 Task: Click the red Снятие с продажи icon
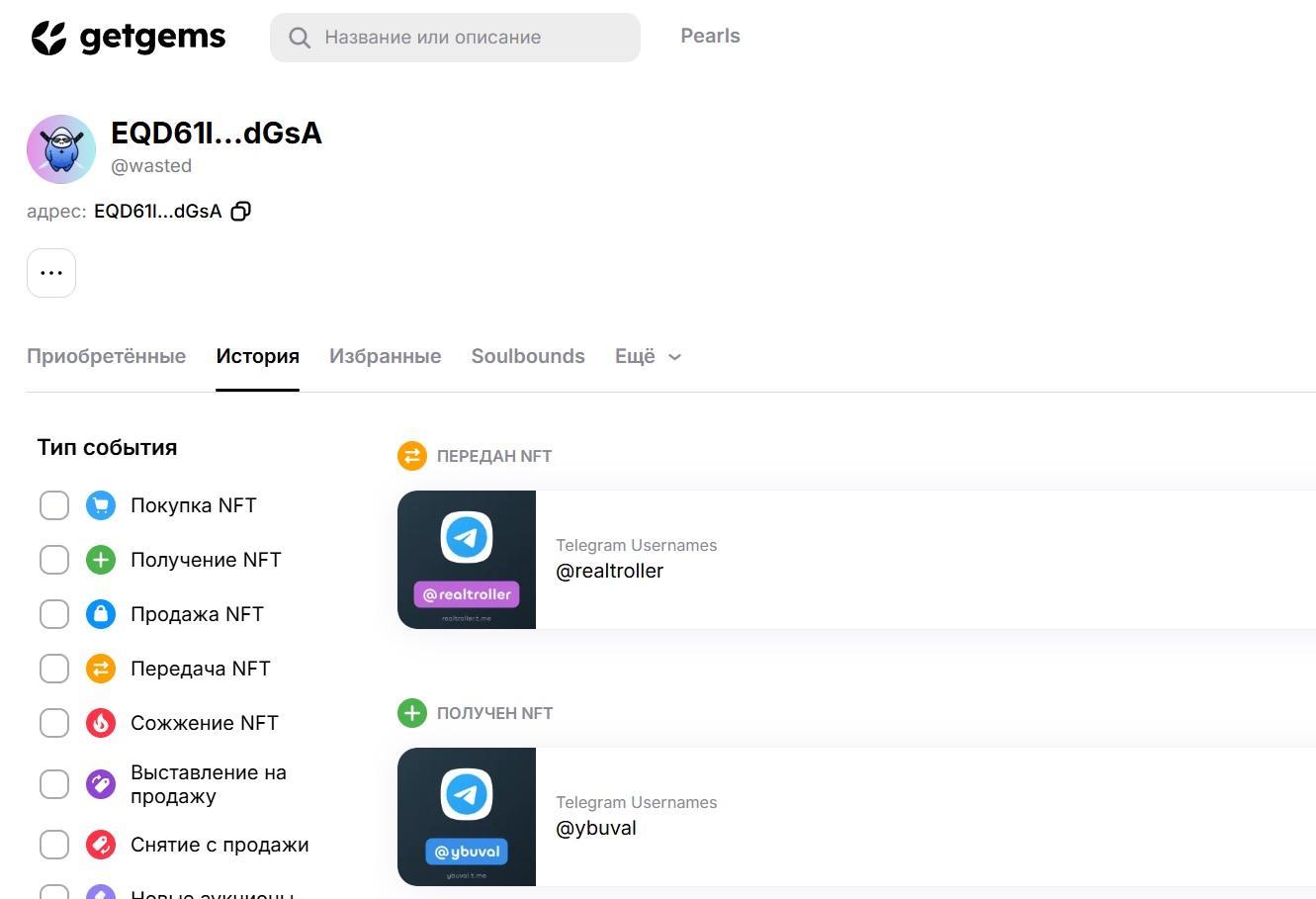[101, 845]
